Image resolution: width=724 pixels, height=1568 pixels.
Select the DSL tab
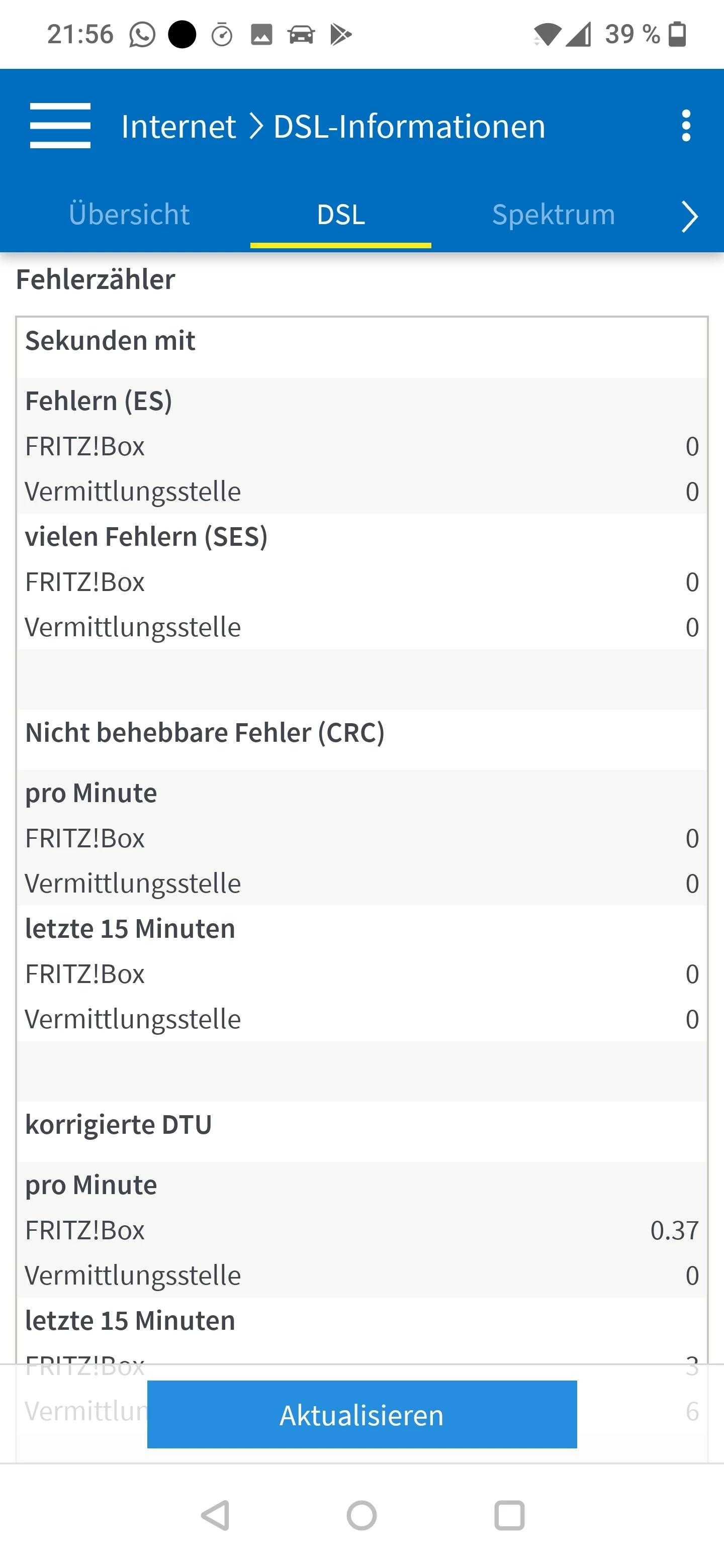click(x=341, y=215)
